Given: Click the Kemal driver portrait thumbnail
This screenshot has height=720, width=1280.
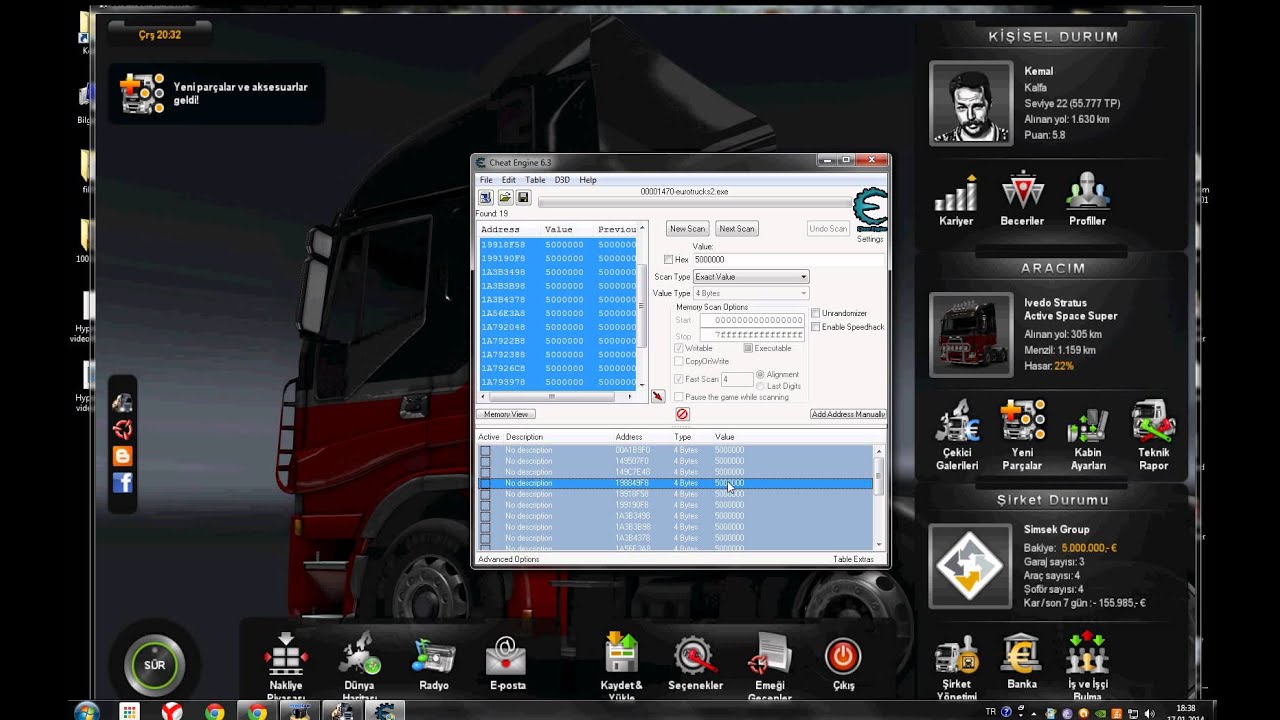Looking at the screenshot, I should click(970, 102).
